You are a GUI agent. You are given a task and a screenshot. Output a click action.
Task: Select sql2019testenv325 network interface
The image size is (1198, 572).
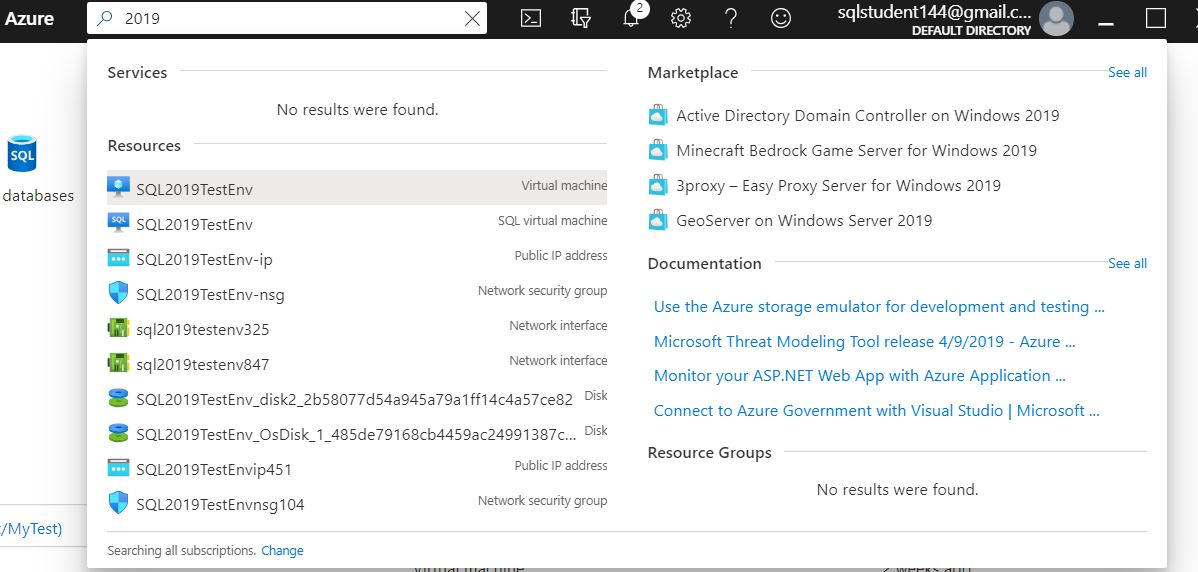click(x=203, y=329)
